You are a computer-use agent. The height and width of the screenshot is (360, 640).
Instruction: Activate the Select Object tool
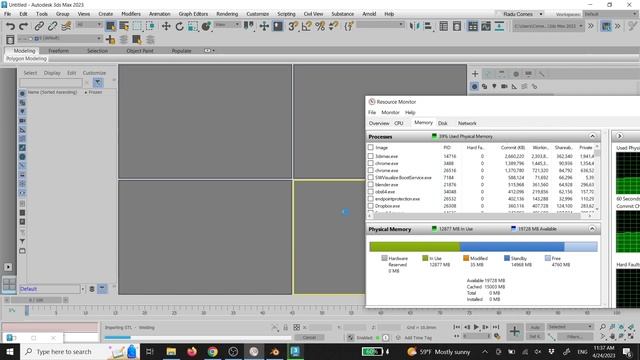(x=110, y=27)
